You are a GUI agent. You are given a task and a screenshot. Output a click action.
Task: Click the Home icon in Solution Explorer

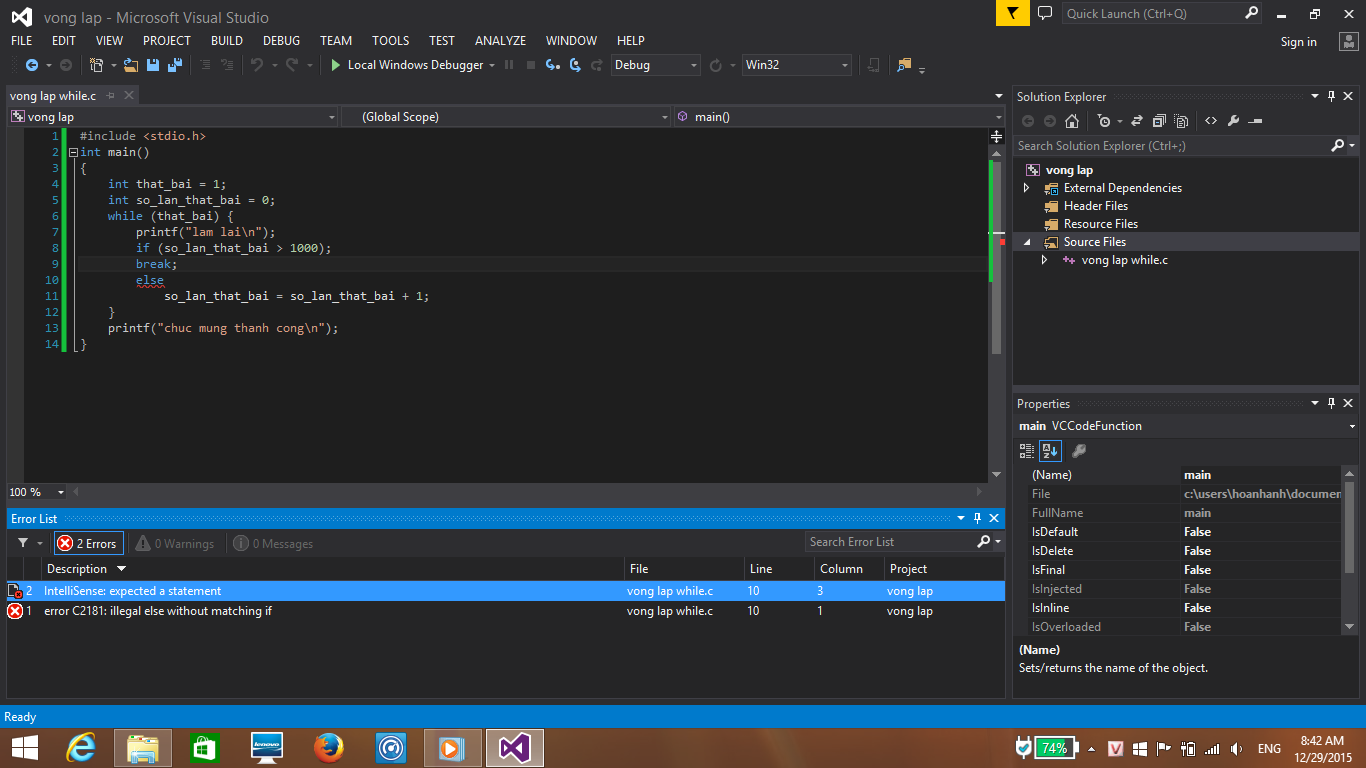1072,121
